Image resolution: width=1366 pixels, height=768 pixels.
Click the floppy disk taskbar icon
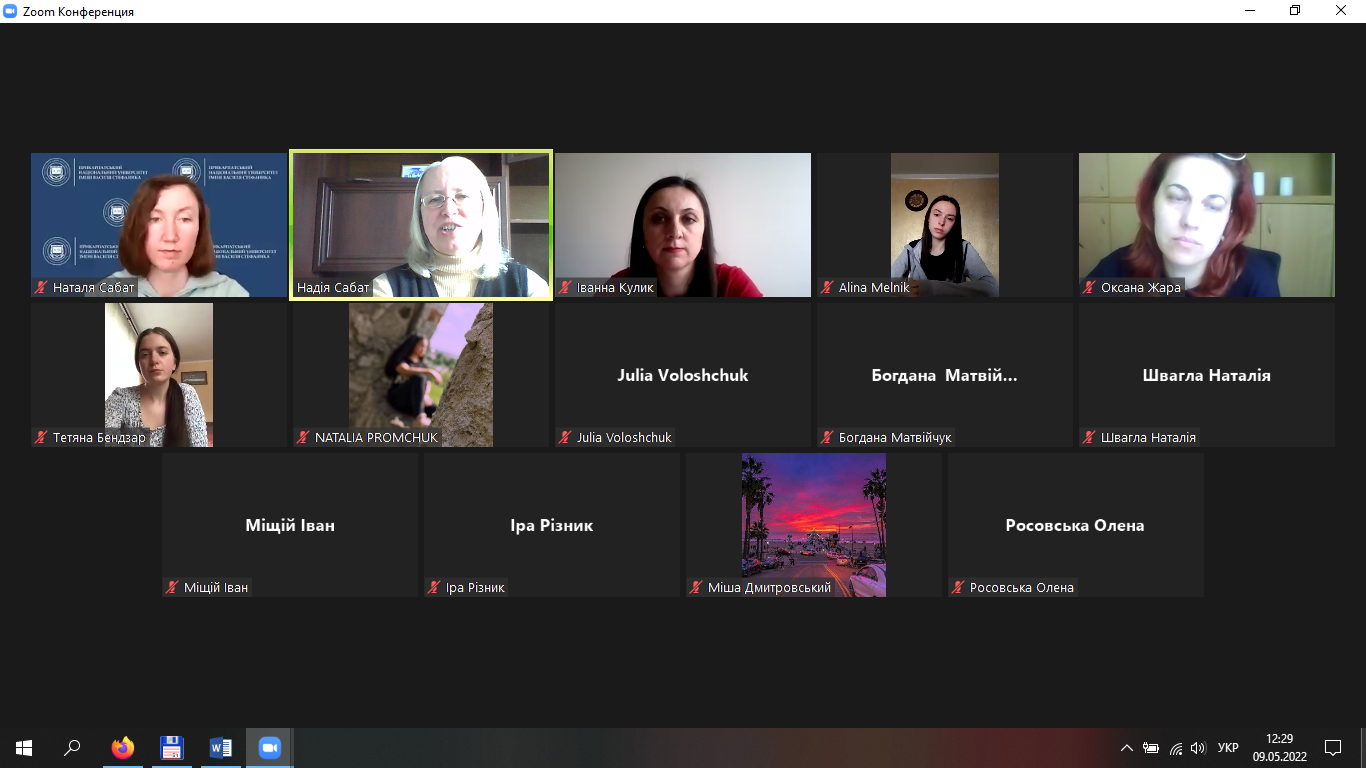click(172, 747)
